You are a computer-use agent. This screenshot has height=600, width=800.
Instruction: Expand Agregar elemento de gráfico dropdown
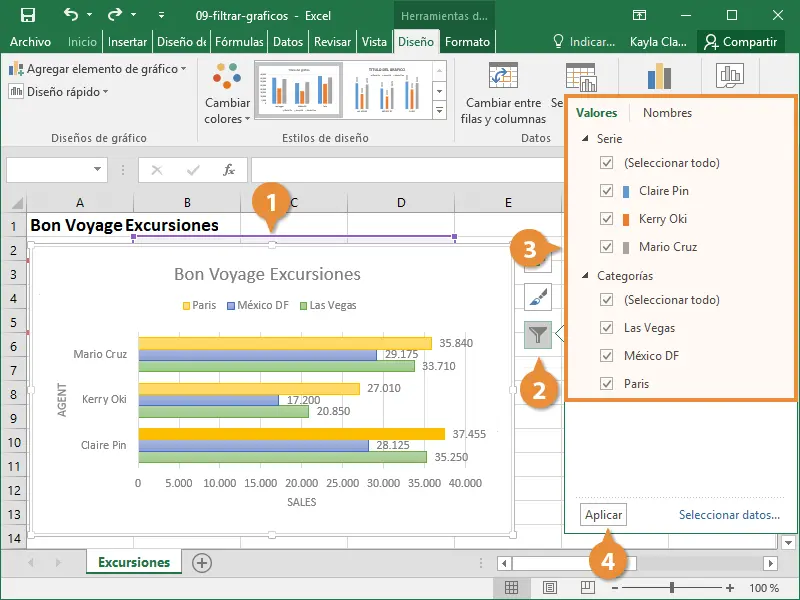[98, 69]
